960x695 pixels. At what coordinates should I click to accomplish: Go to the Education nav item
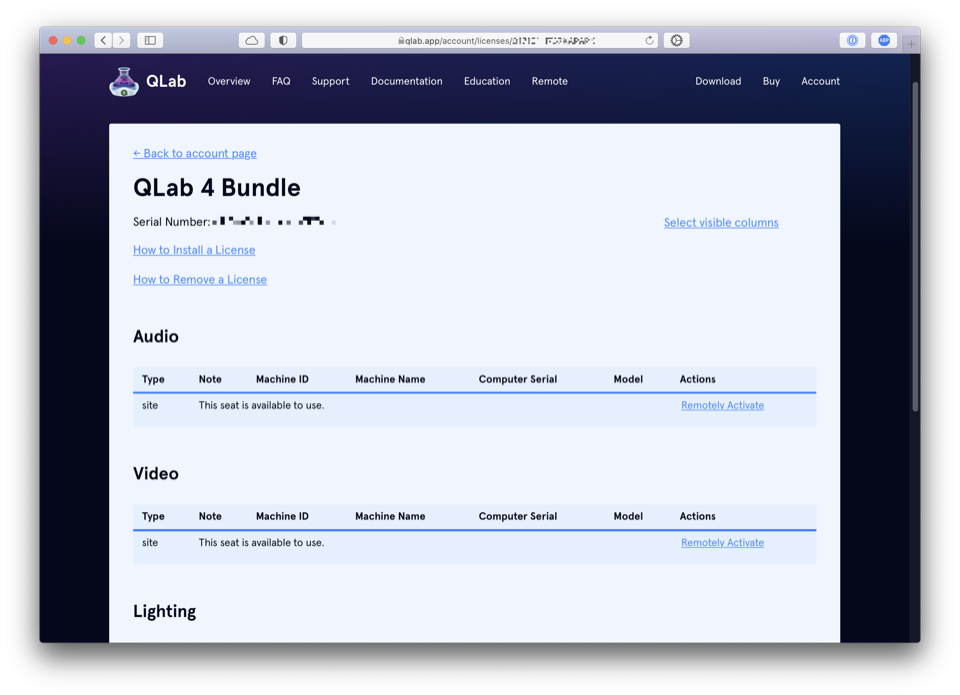pos(487,82)
